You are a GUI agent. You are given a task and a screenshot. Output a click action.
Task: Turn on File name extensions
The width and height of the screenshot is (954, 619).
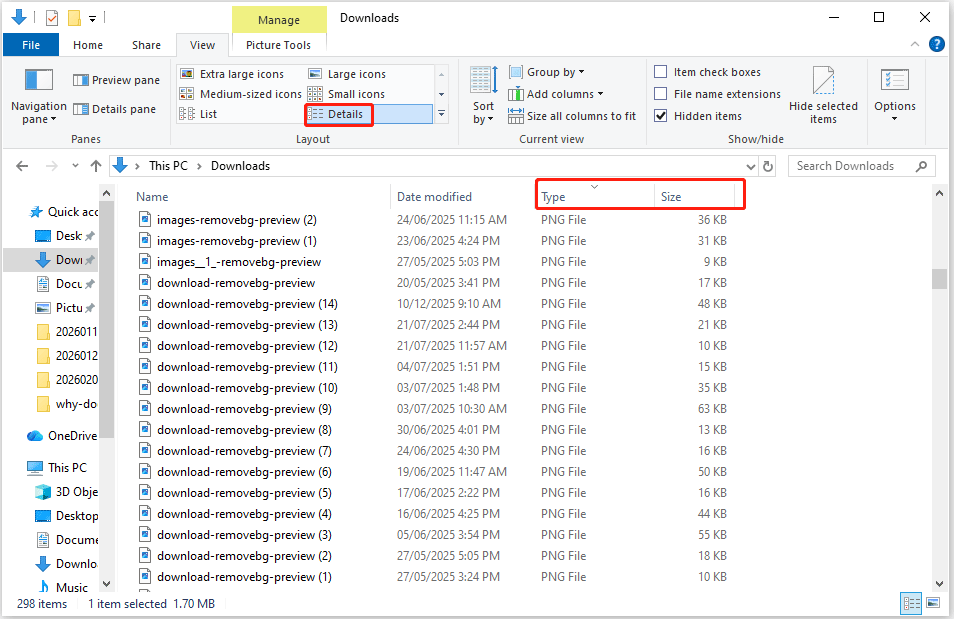(661, 93)
